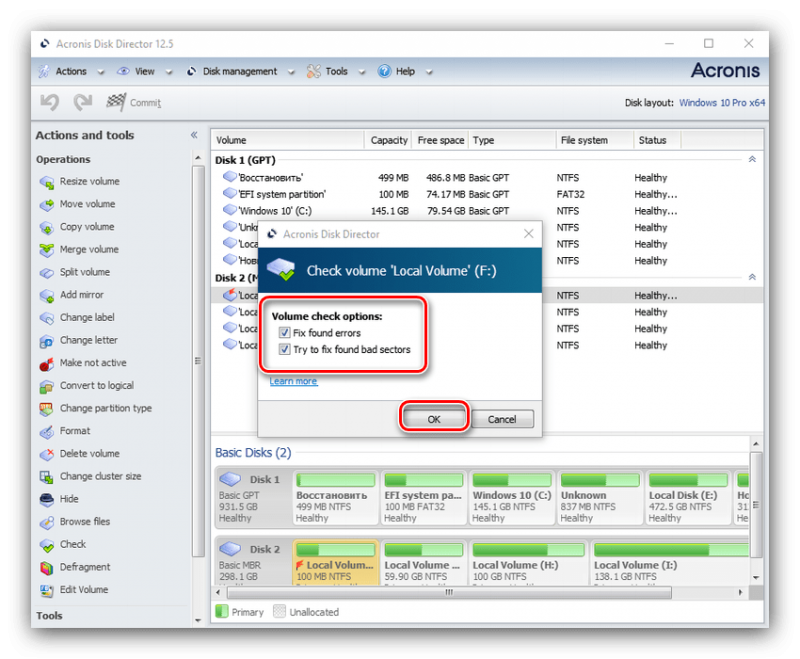This screenshot has width=800, height=659.
Task: Uncheck the Fix found errors checkbox
Action: (x=284, y=333)
